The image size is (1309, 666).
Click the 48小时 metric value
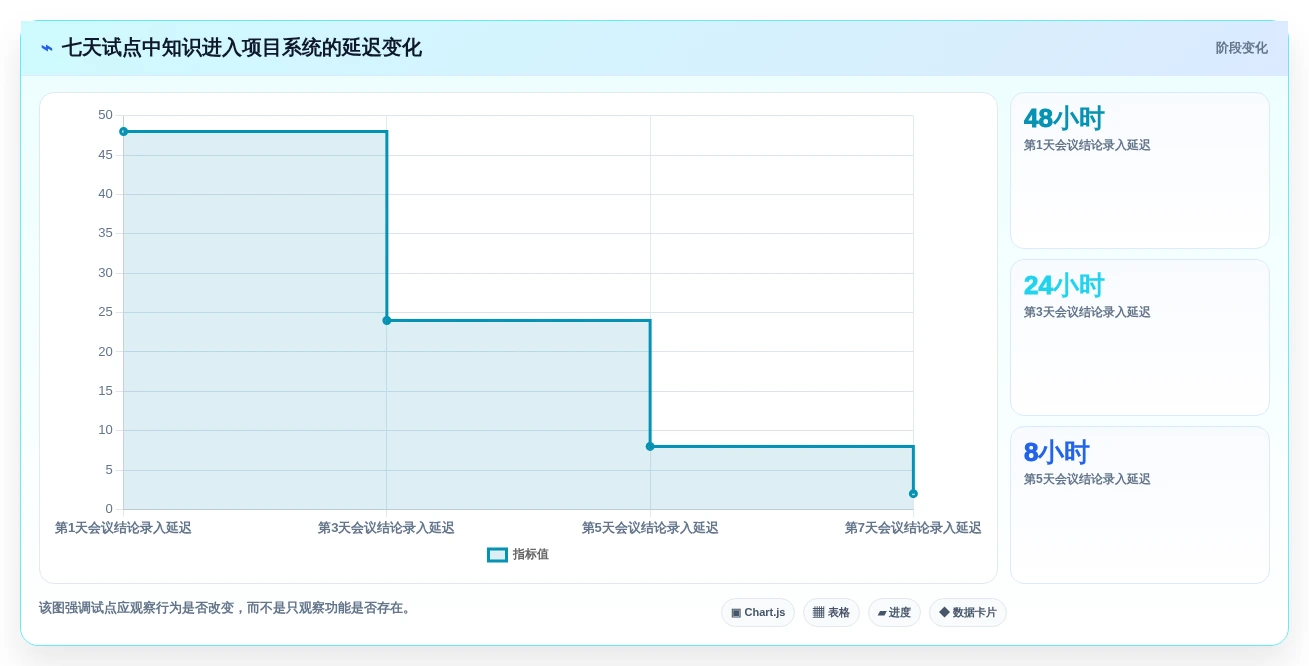click(x=1064, y=119)
